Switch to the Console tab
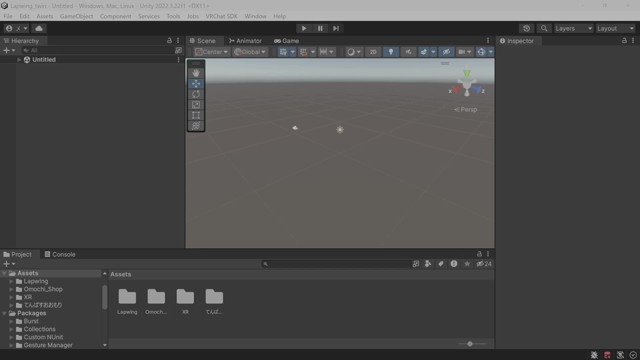Viewport: 640px width, 360px height. (60, 254)
